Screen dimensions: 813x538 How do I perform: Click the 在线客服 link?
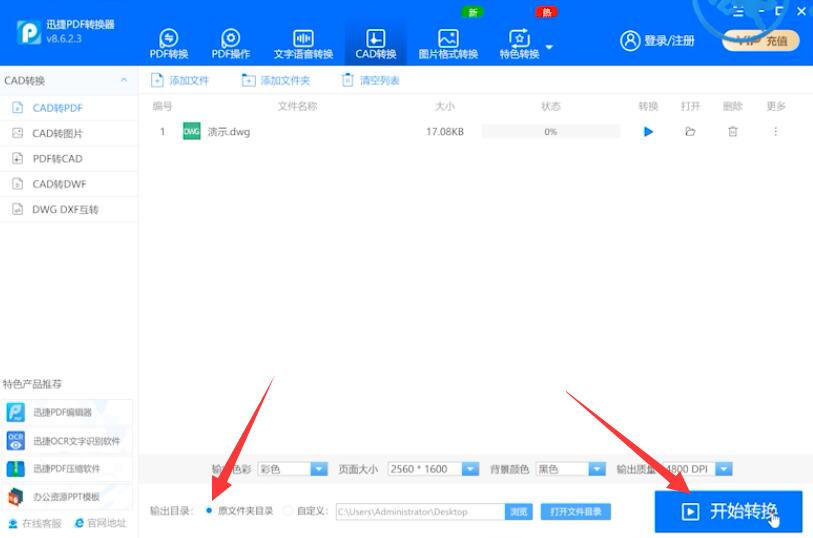pyautogui.click(x=35, y=523)
